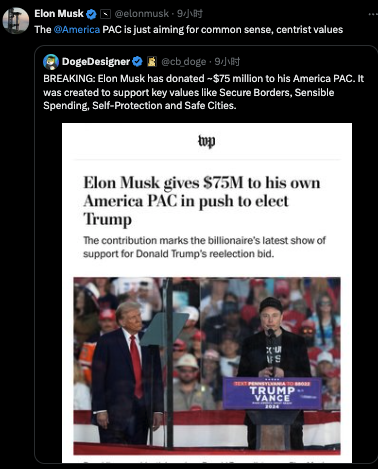378x469 pixels.
Task: Click the main tweet text about centrist values
Action: coord(189,30)
